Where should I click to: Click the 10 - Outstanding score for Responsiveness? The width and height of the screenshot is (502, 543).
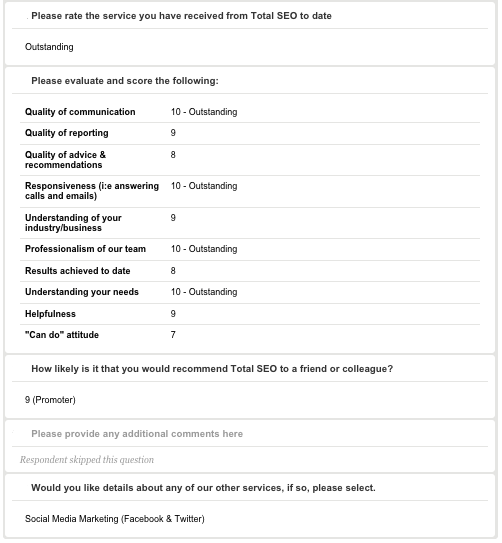coord(204,186)
